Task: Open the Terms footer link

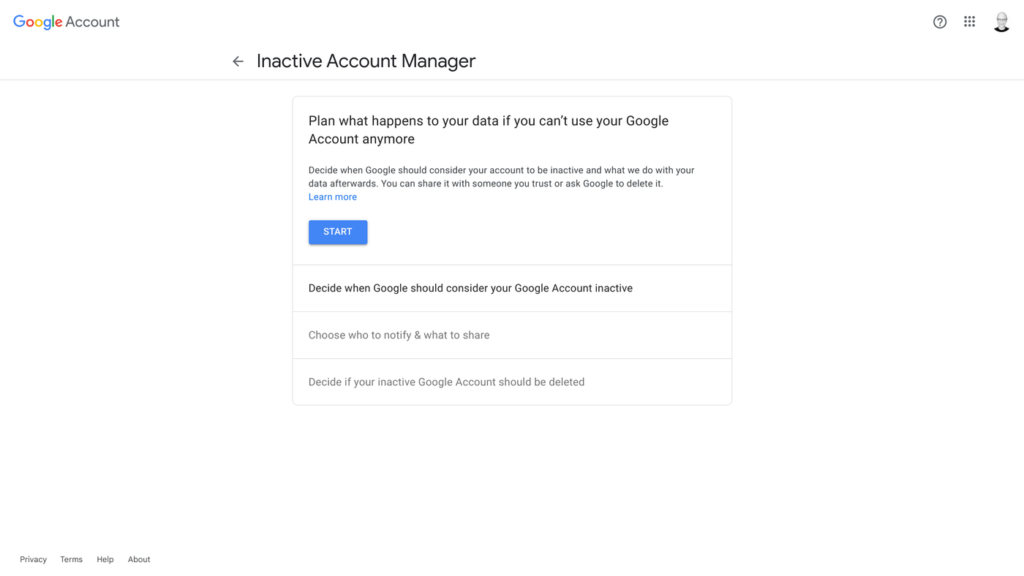Action: pyautogui.click(x=70, y=559)
